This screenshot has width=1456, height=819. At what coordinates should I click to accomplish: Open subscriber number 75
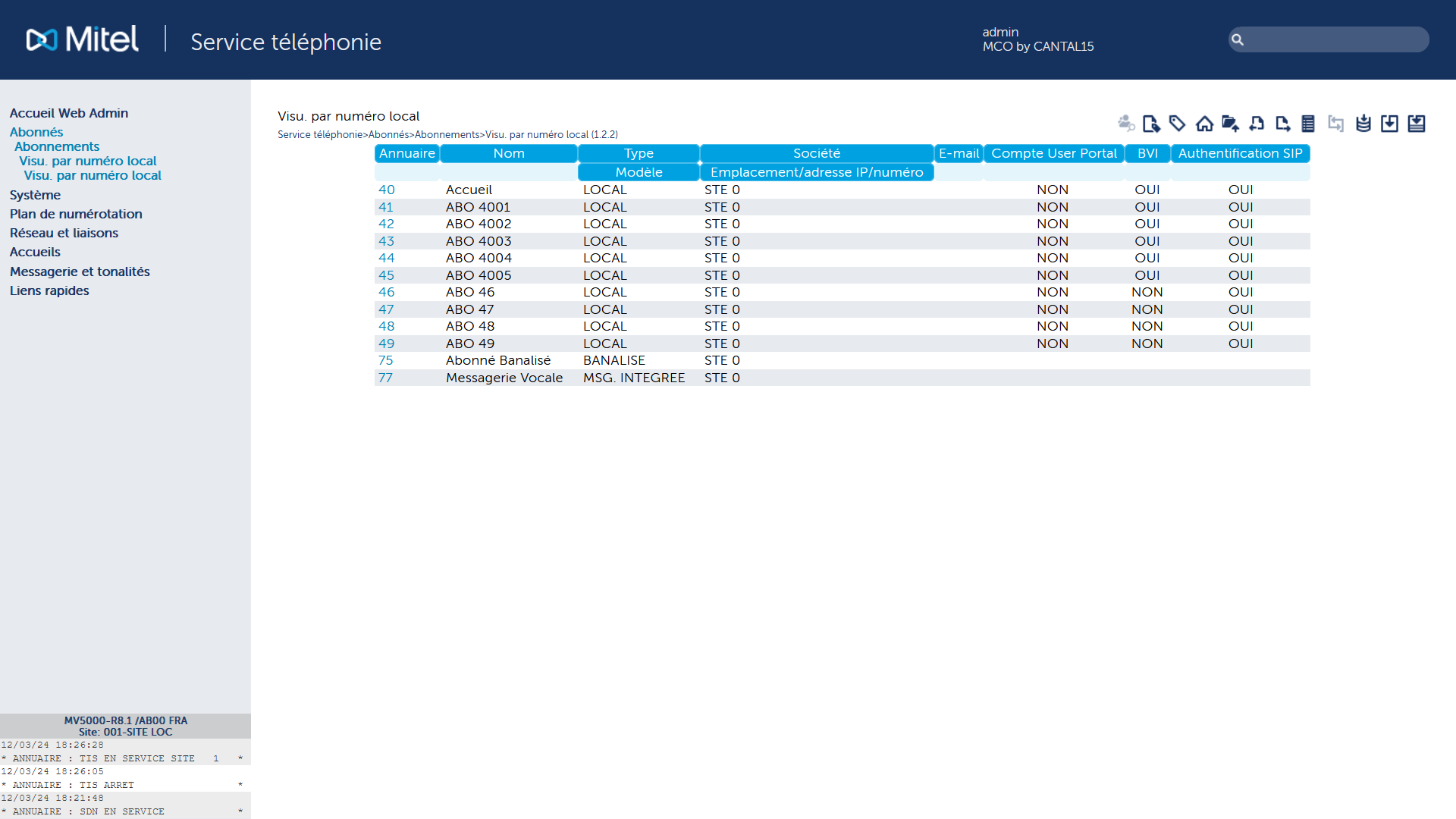(x=386, y=360)
